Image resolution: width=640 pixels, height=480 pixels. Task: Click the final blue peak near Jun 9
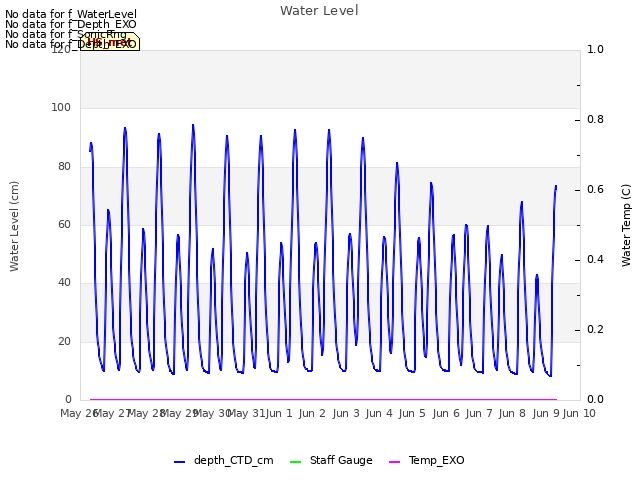556,187
